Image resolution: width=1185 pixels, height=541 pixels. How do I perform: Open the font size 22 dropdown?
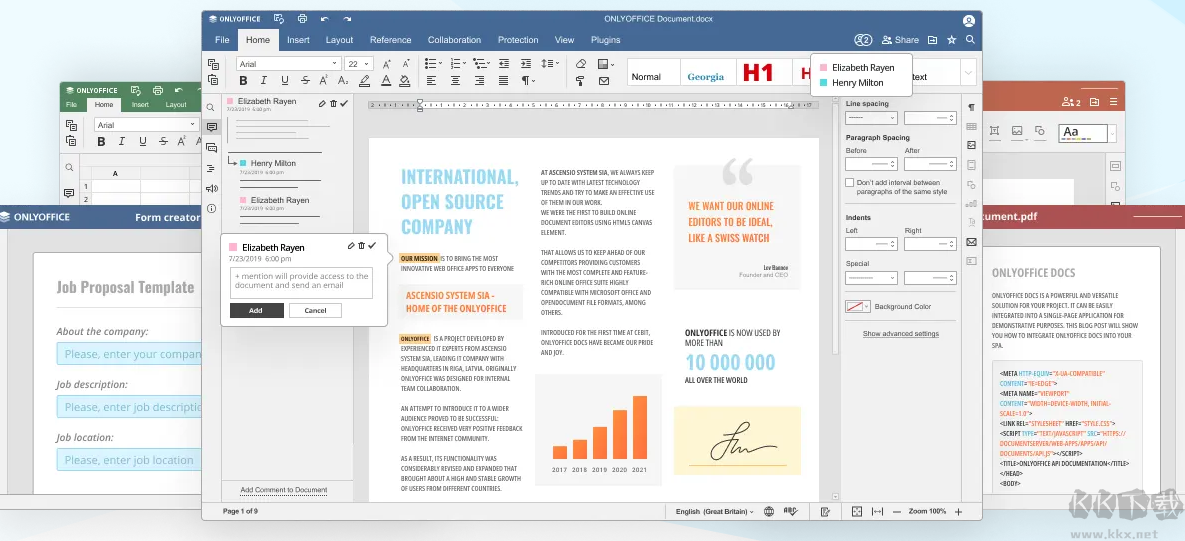coord(359,64)
